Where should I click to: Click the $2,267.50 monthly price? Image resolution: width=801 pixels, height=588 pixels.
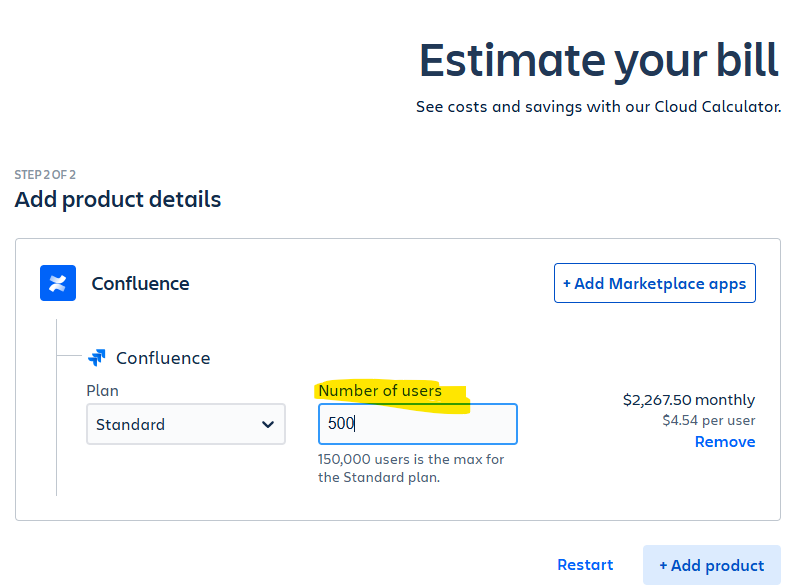pyautogui.click(x=688, y=400)
